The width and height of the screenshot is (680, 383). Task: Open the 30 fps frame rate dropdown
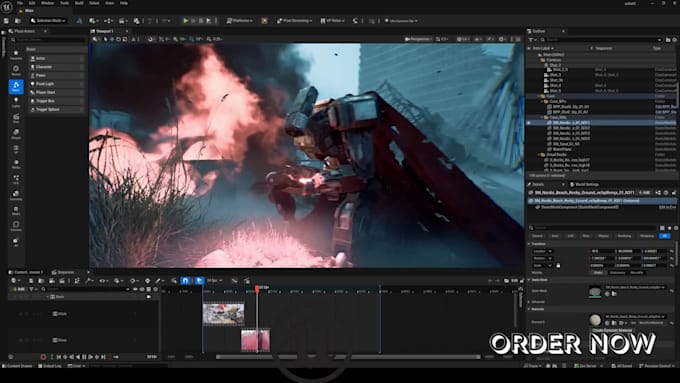[215, 281]
